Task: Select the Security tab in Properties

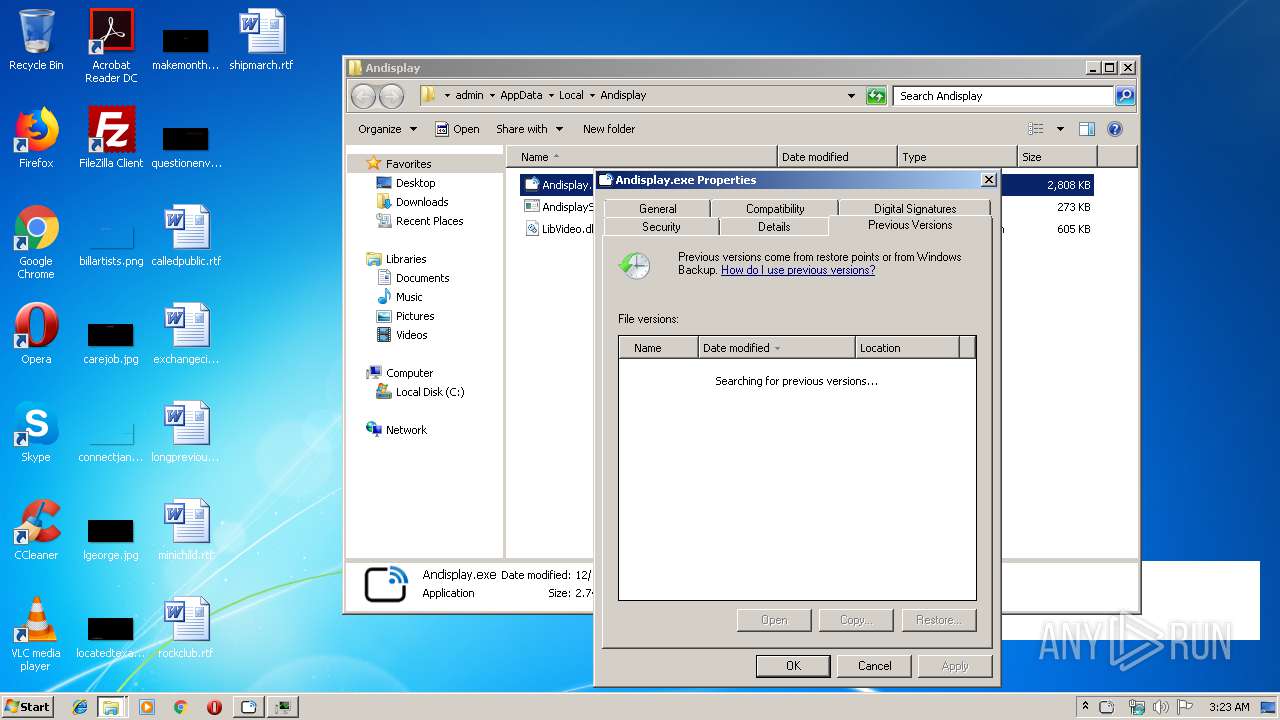Action: click(x=661, y=227)
